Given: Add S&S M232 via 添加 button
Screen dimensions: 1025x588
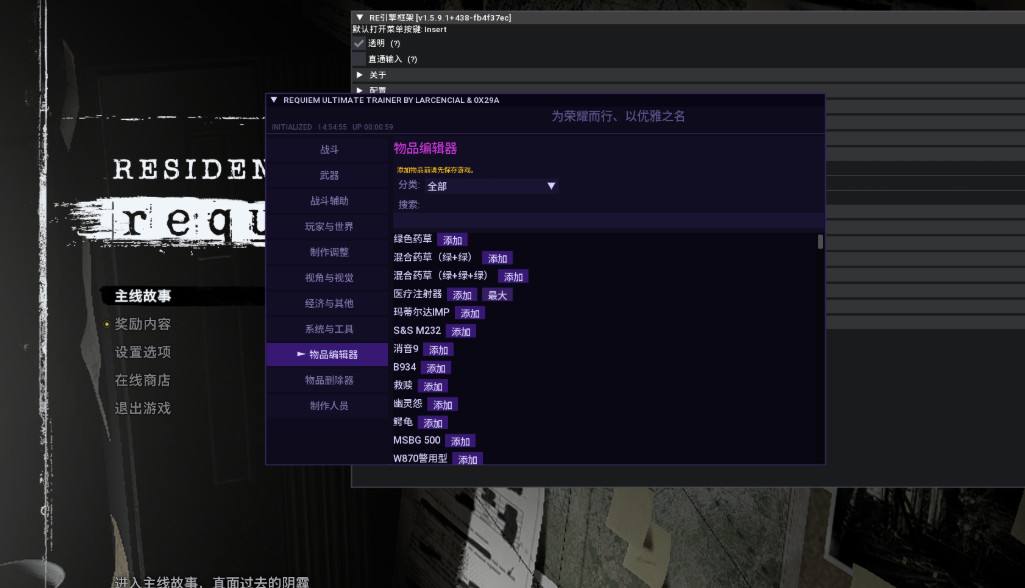Looking at the screenshot, I should [461, 332].
